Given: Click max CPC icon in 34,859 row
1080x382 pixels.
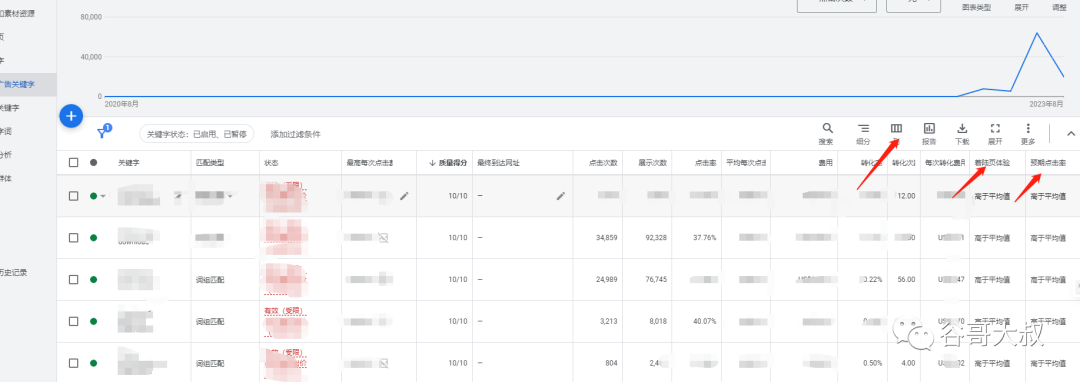Looking at the screenshot, I should click(x=384, y=237).
